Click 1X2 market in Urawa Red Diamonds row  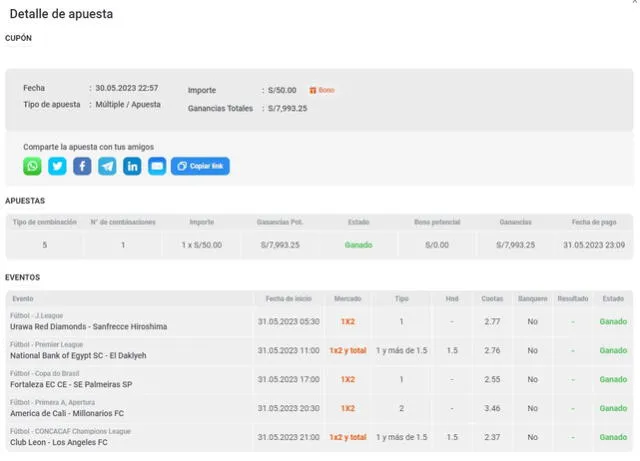[348, 322]
